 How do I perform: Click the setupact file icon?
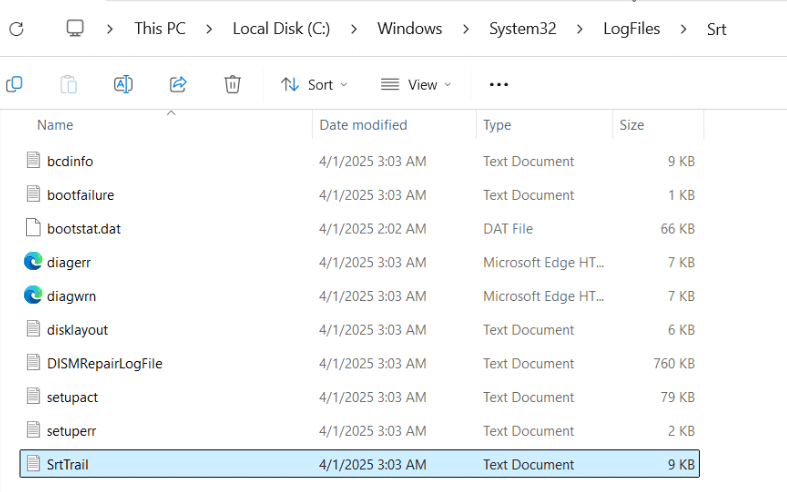tap(34, 397)
